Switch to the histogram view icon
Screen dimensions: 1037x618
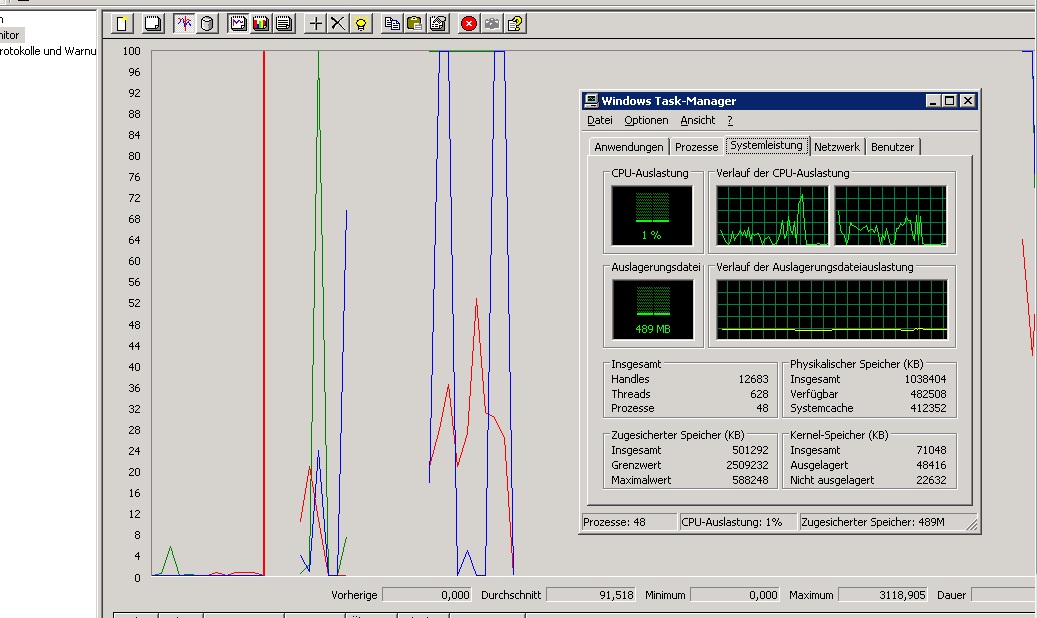[261, 24]
